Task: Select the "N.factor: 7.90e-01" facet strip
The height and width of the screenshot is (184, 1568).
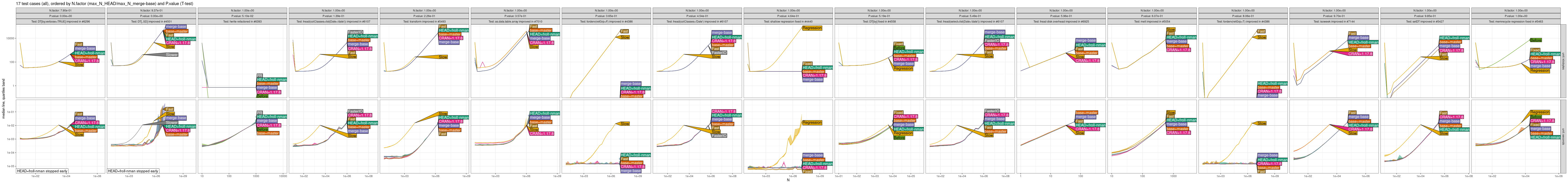Action: point(60,10)
